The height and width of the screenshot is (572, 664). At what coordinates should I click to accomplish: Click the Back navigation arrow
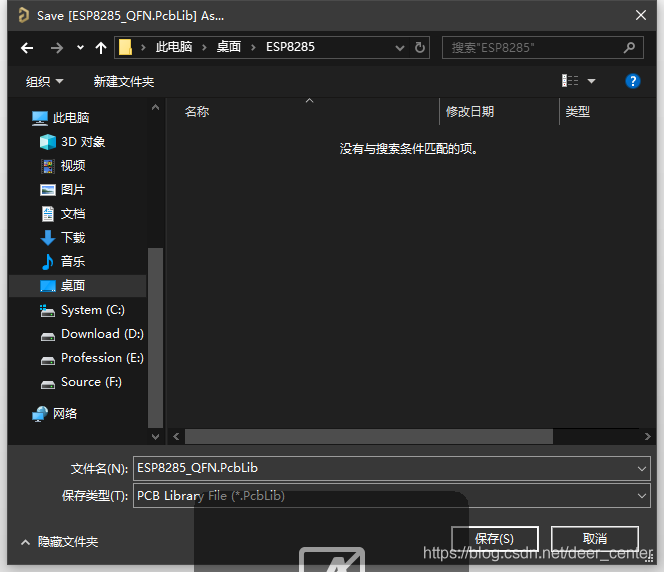click(x=27, y=47)
